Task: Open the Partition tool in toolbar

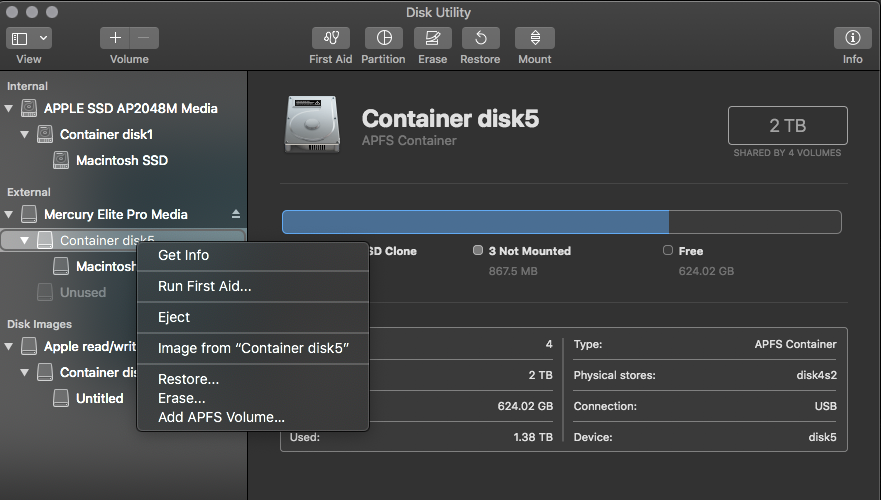Action: tap(384, 38)
